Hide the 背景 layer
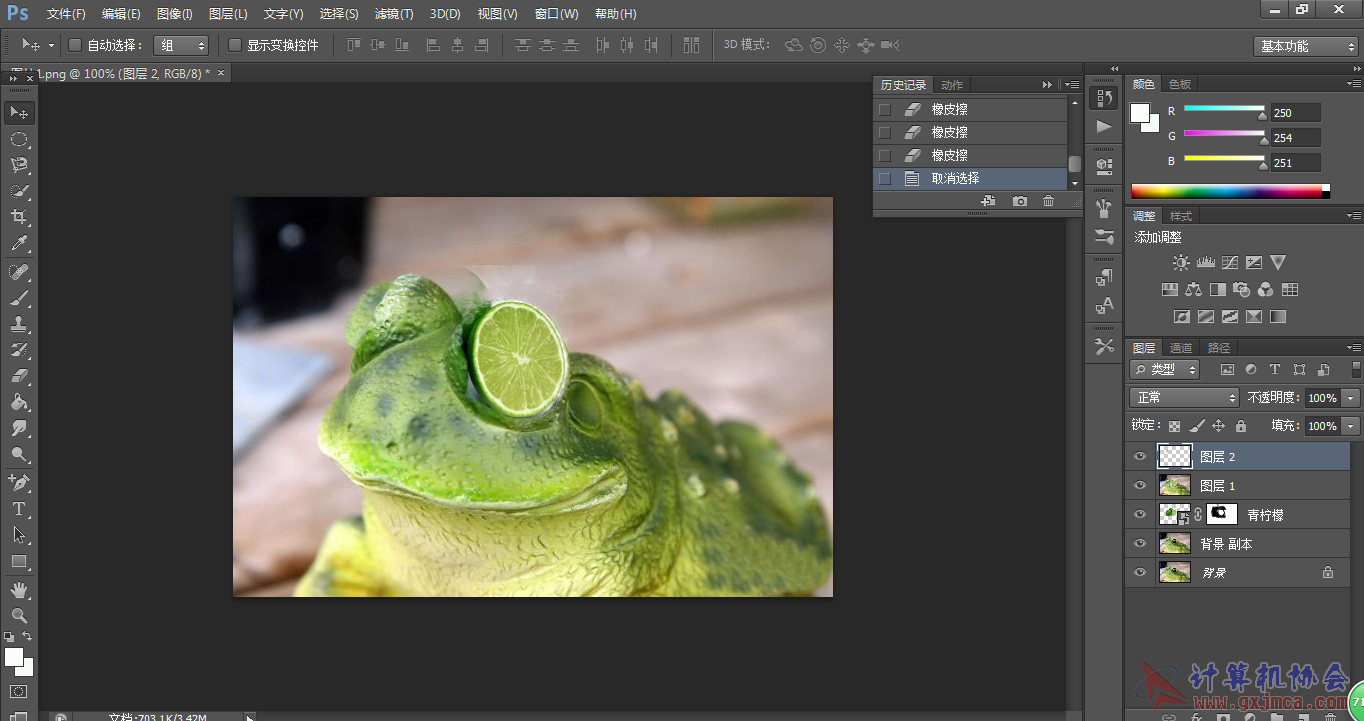Viewport: 1364px width, 721px height. click(x=1139, y=573)
